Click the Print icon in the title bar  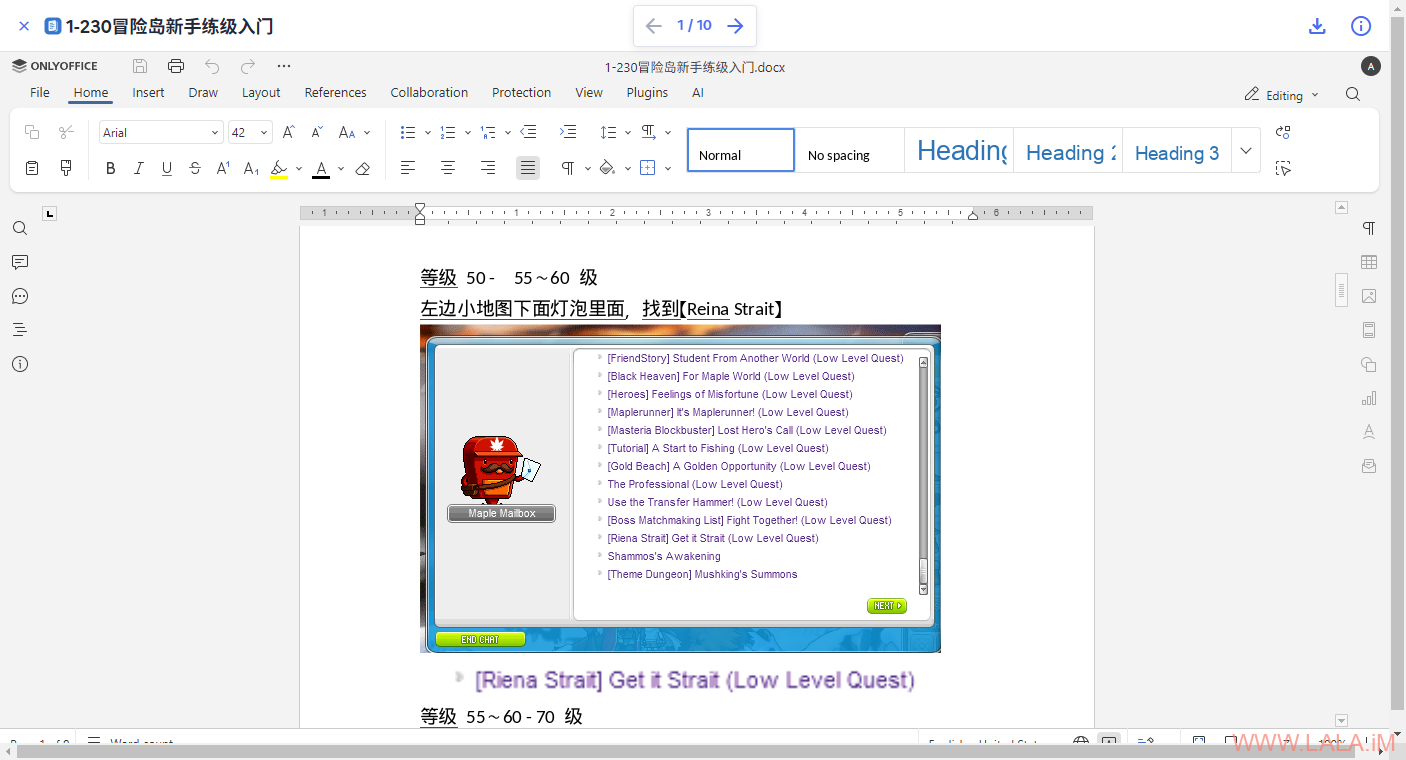[x=176, y=66]
